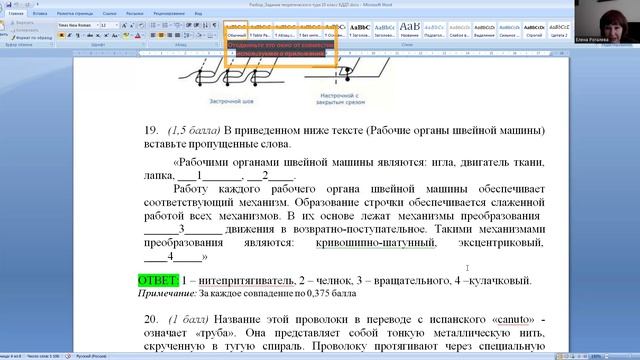This screenshot has height=360, width=640.
Task: Toggle subscript formatting
Action: pyautogui.click(x=98, y=36)
